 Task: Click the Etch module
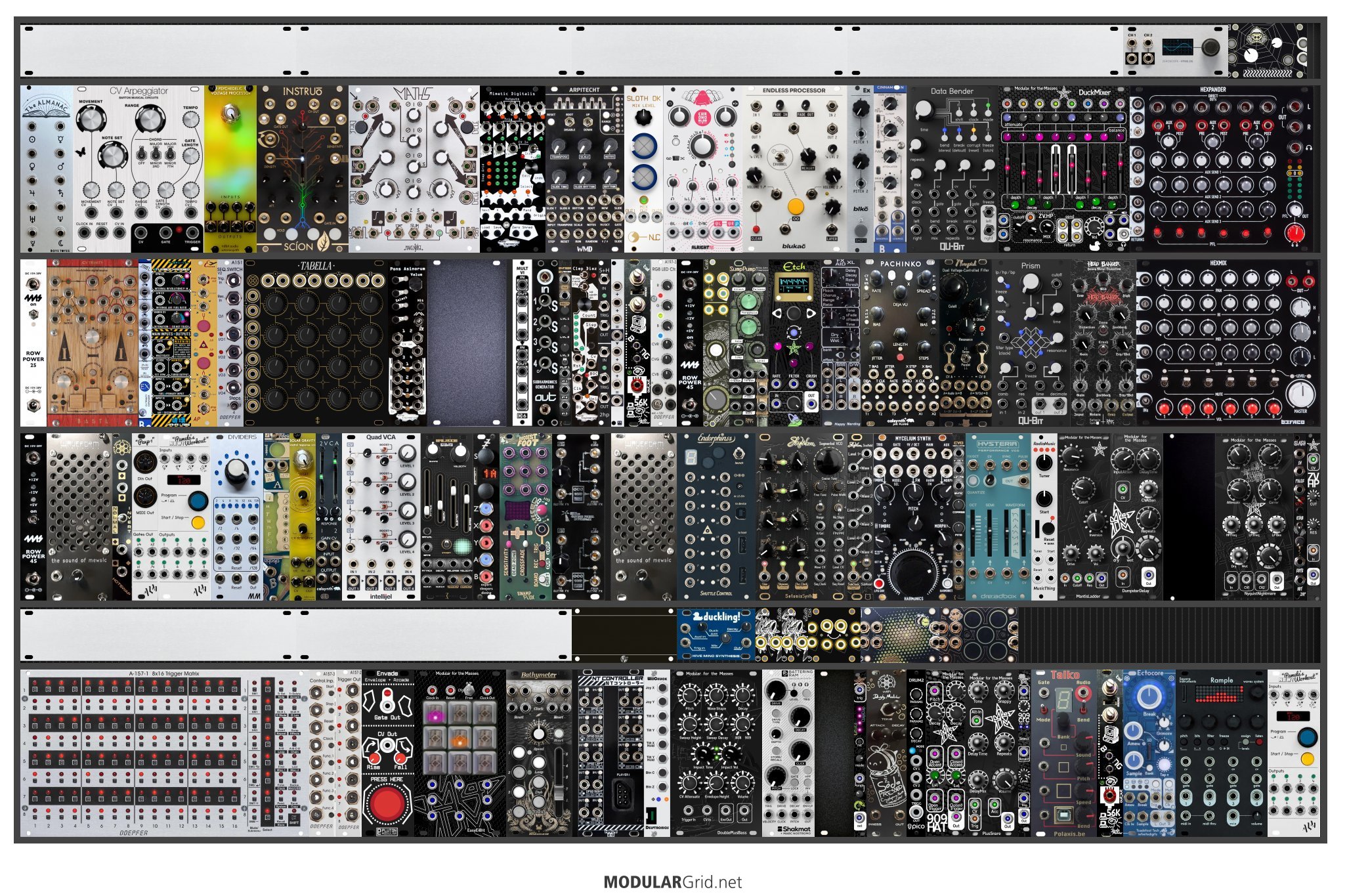(x=795, y=343)
